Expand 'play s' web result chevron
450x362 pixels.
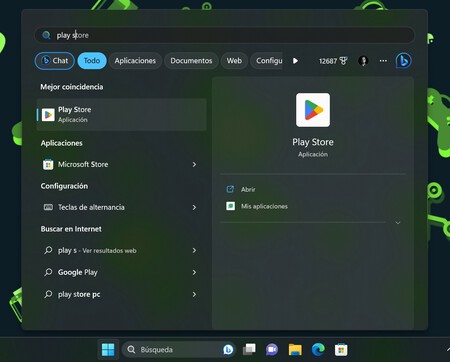click(194, 250)
